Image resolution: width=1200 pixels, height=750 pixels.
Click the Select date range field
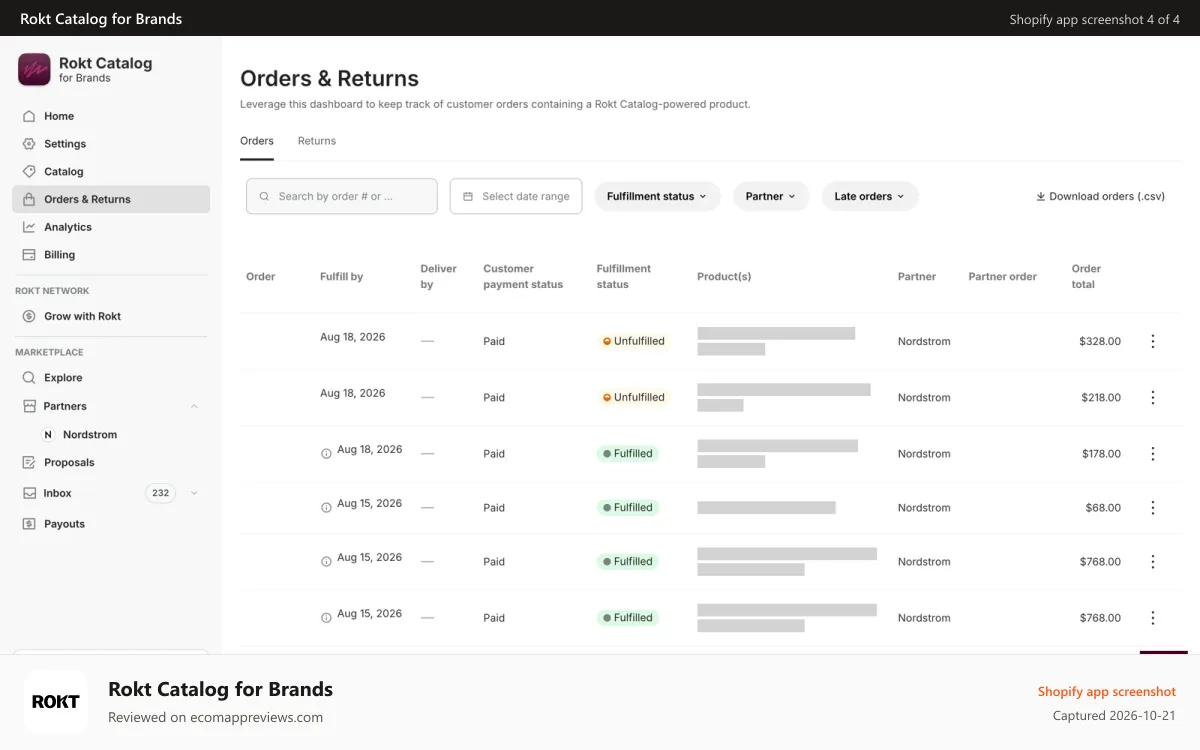coord(516,197)
